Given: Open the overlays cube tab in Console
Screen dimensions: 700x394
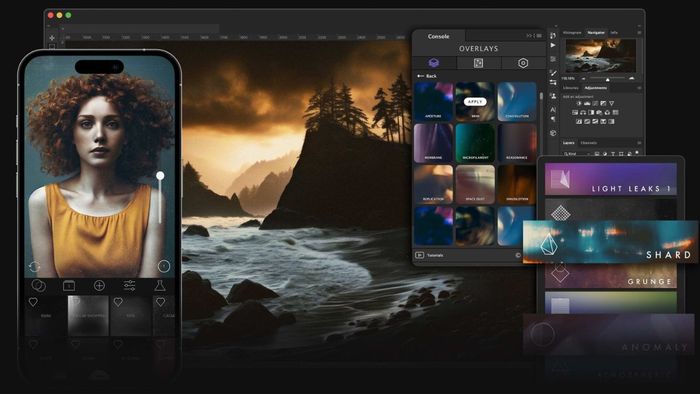Looking at the screenshot, I should 433,62.
